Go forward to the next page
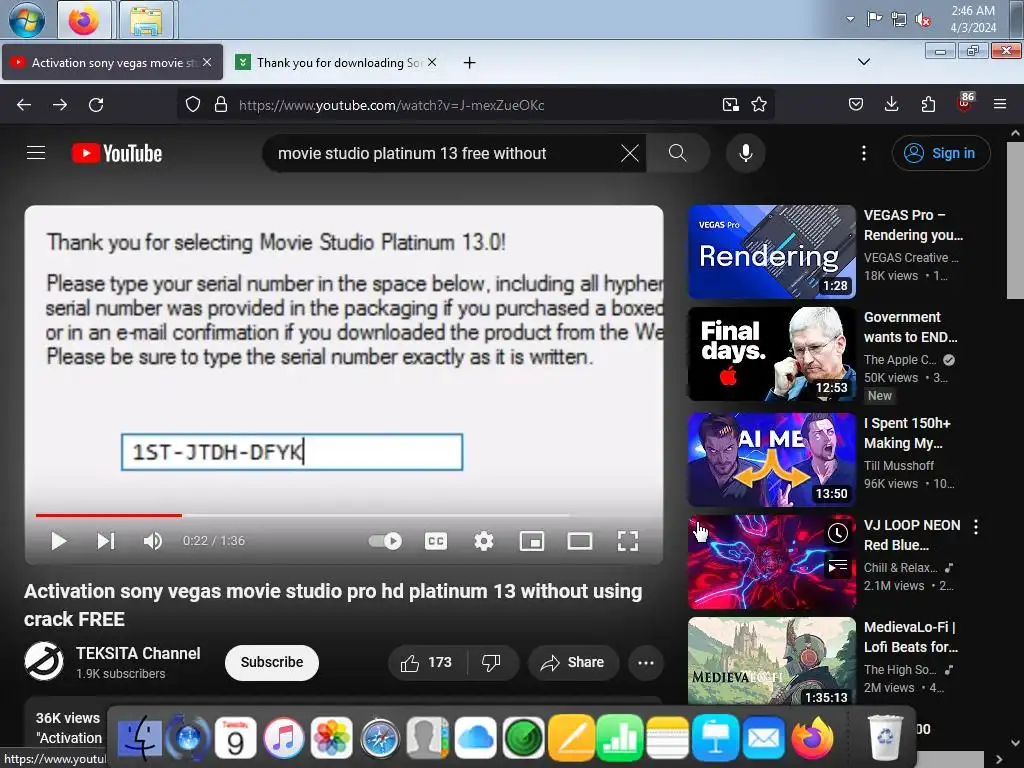Image resolution: width=1024 pixels, height=768 pixels. 60,104
